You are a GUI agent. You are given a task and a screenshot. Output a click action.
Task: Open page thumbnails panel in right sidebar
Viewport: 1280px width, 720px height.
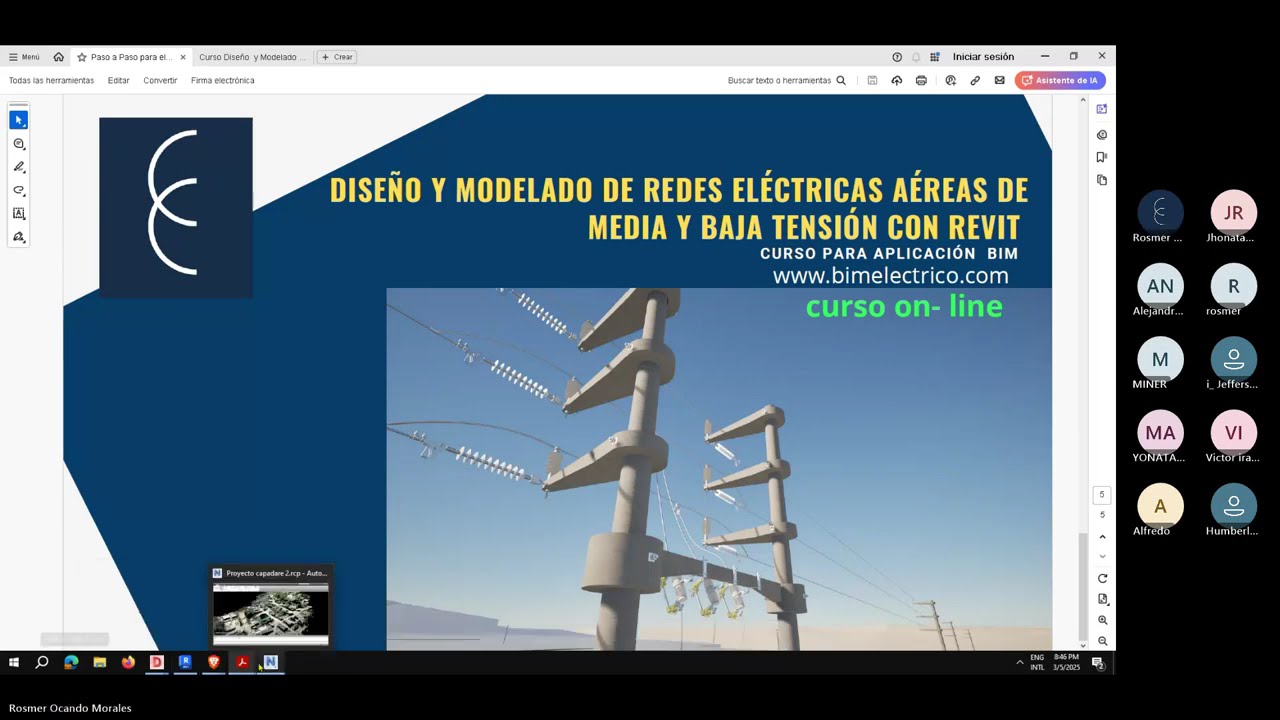1102,180
